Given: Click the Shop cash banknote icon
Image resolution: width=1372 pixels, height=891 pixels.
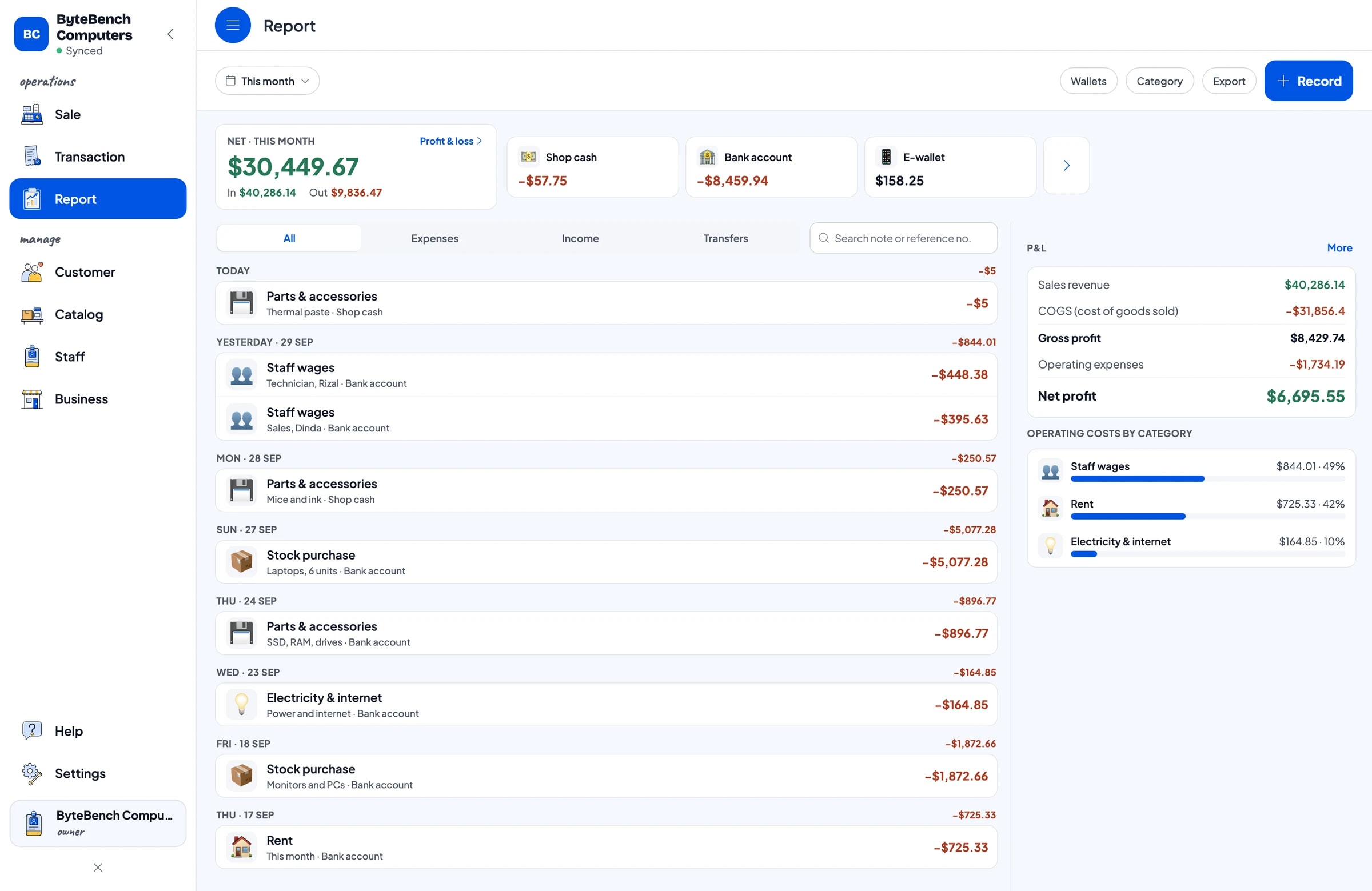Looking at the screenshot, I should point(528,157).
